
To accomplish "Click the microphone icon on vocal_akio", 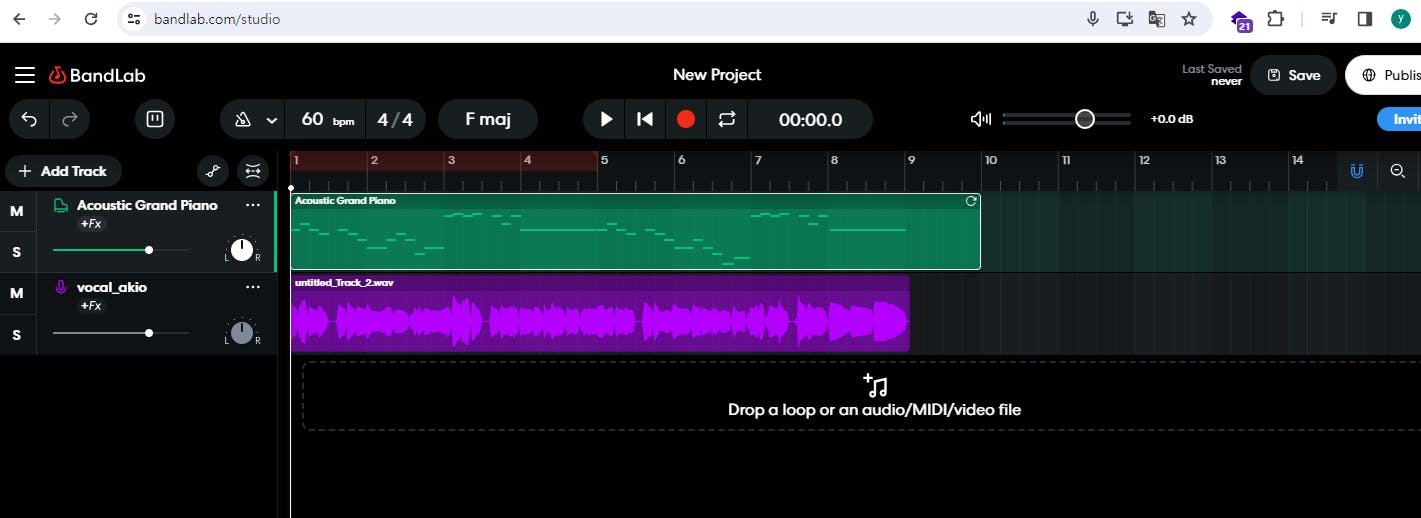I will 60,287.
